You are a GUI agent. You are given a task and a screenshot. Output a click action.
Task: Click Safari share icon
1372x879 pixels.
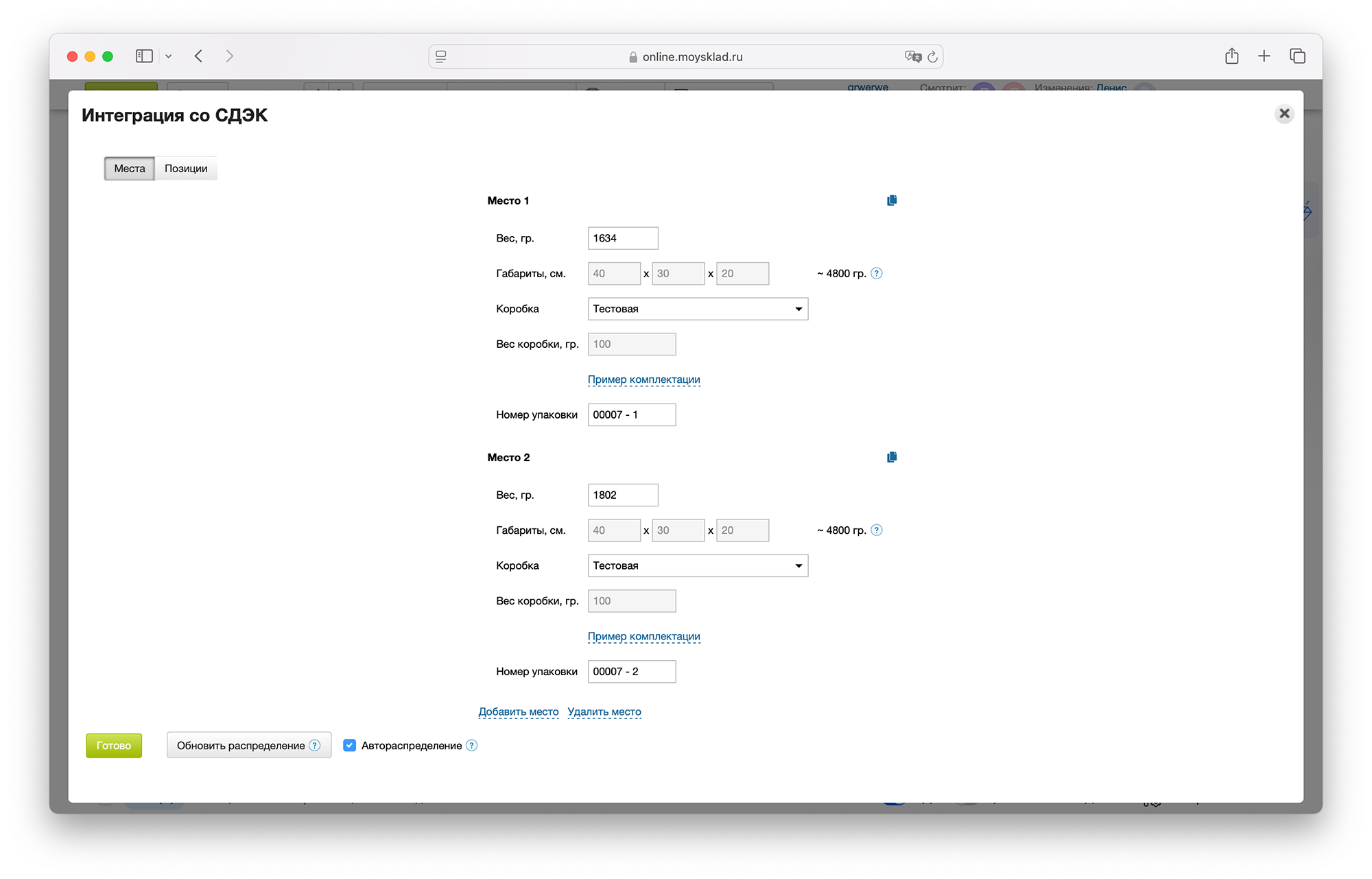1231,56
